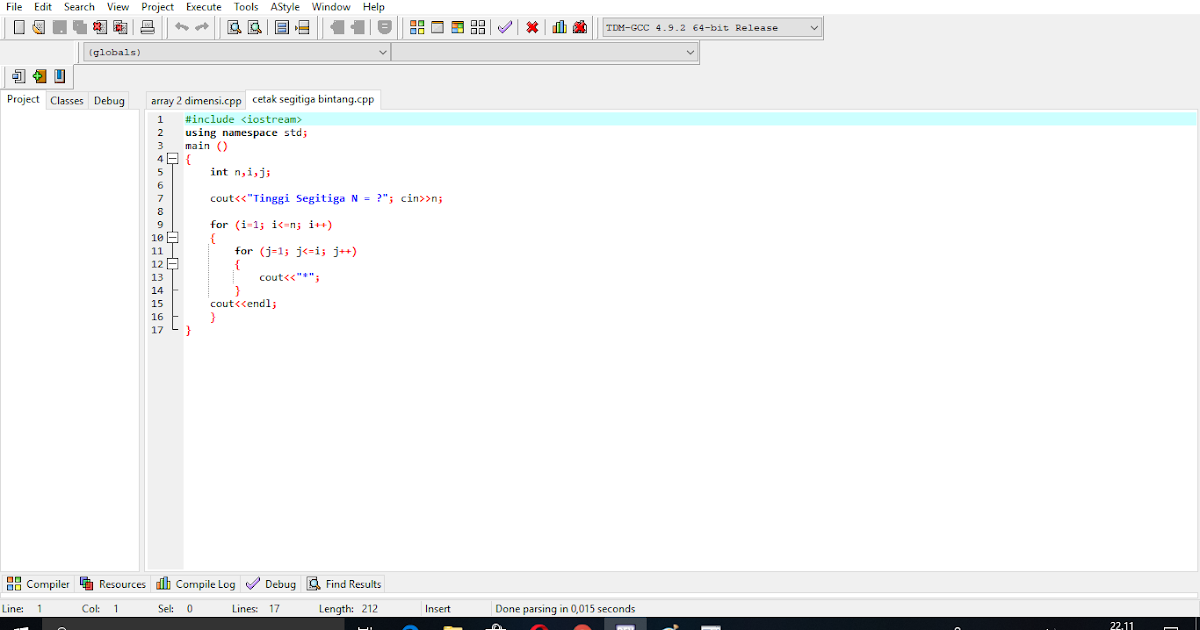Click the Goto Bookmark blue book icon

(x=59, y=76)
